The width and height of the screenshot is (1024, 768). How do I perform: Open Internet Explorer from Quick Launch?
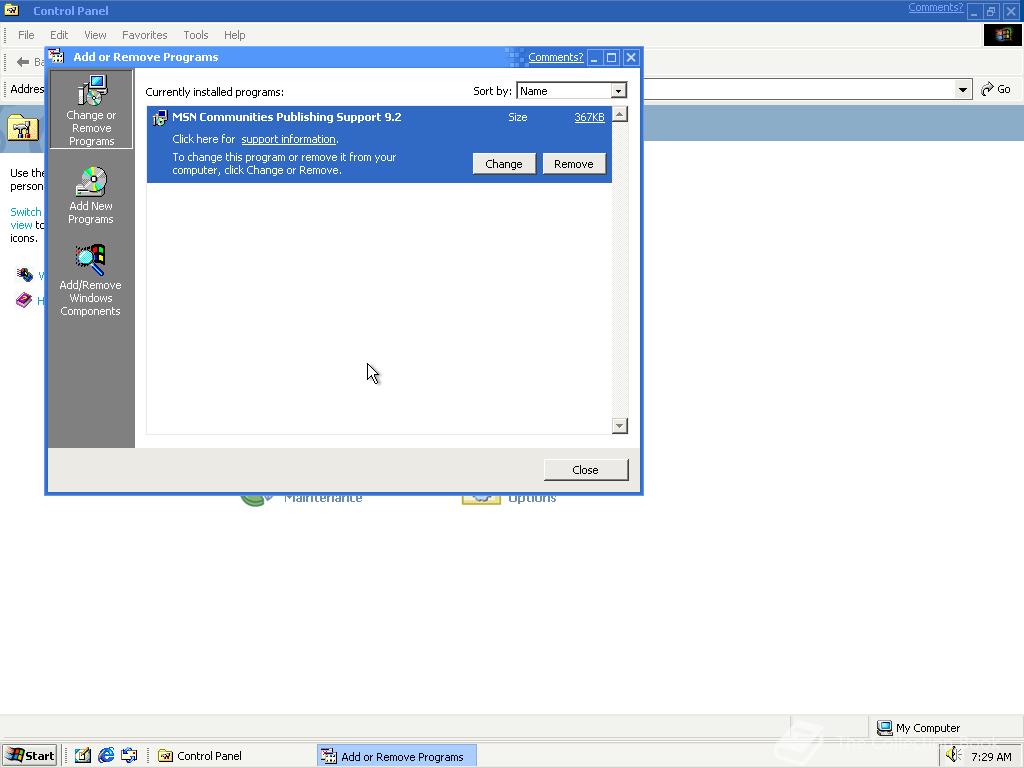[x=106, y=756]
